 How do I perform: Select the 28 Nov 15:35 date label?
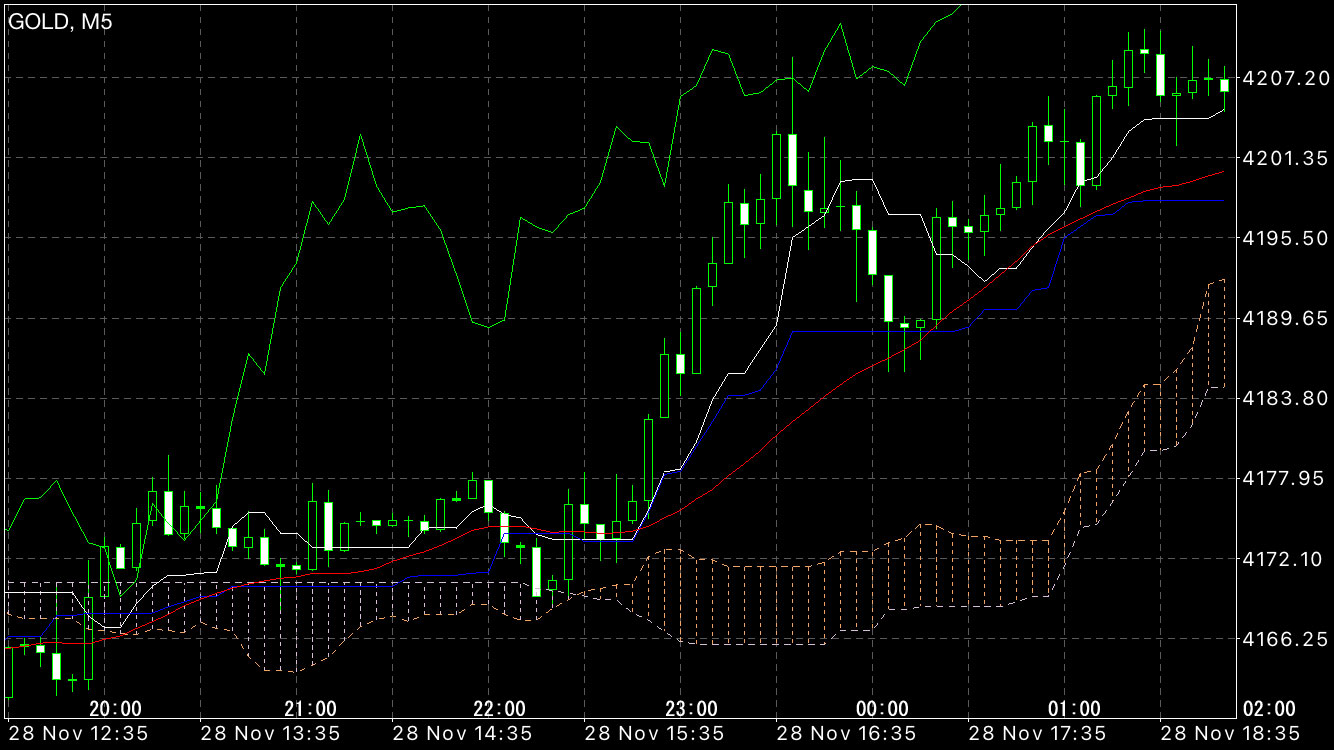click(x=654, y=734)
